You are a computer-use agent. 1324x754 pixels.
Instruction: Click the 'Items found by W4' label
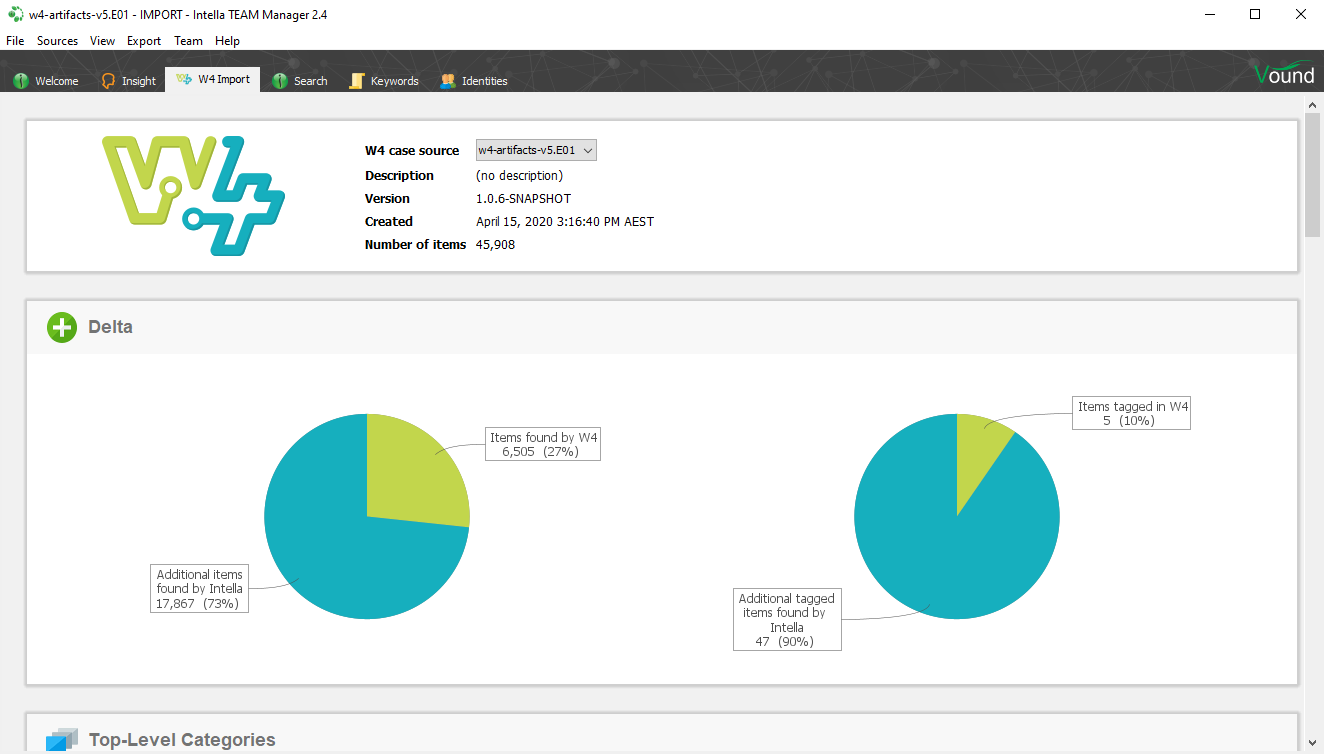pyautogui.click(x=544, y=444)
